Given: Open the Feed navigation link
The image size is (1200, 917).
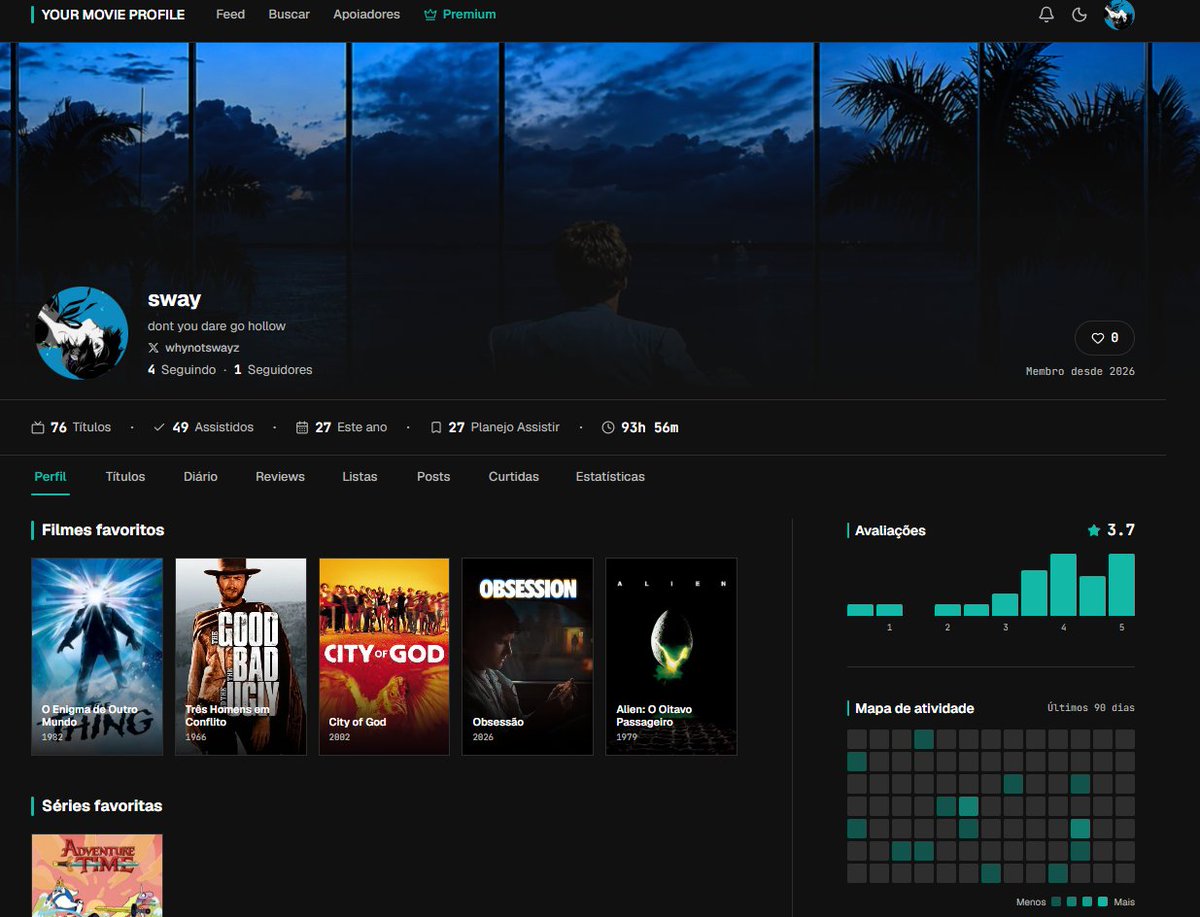Looking at the screenshot, I should 230,15.
